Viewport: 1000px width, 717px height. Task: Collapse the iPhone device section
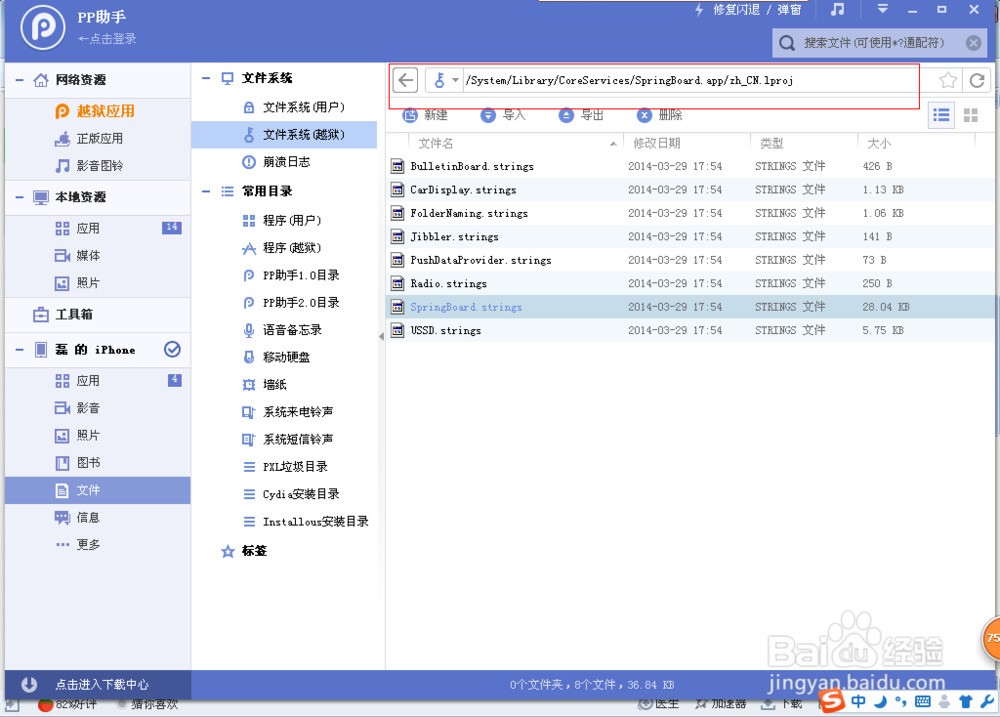(x=19, y=350)
